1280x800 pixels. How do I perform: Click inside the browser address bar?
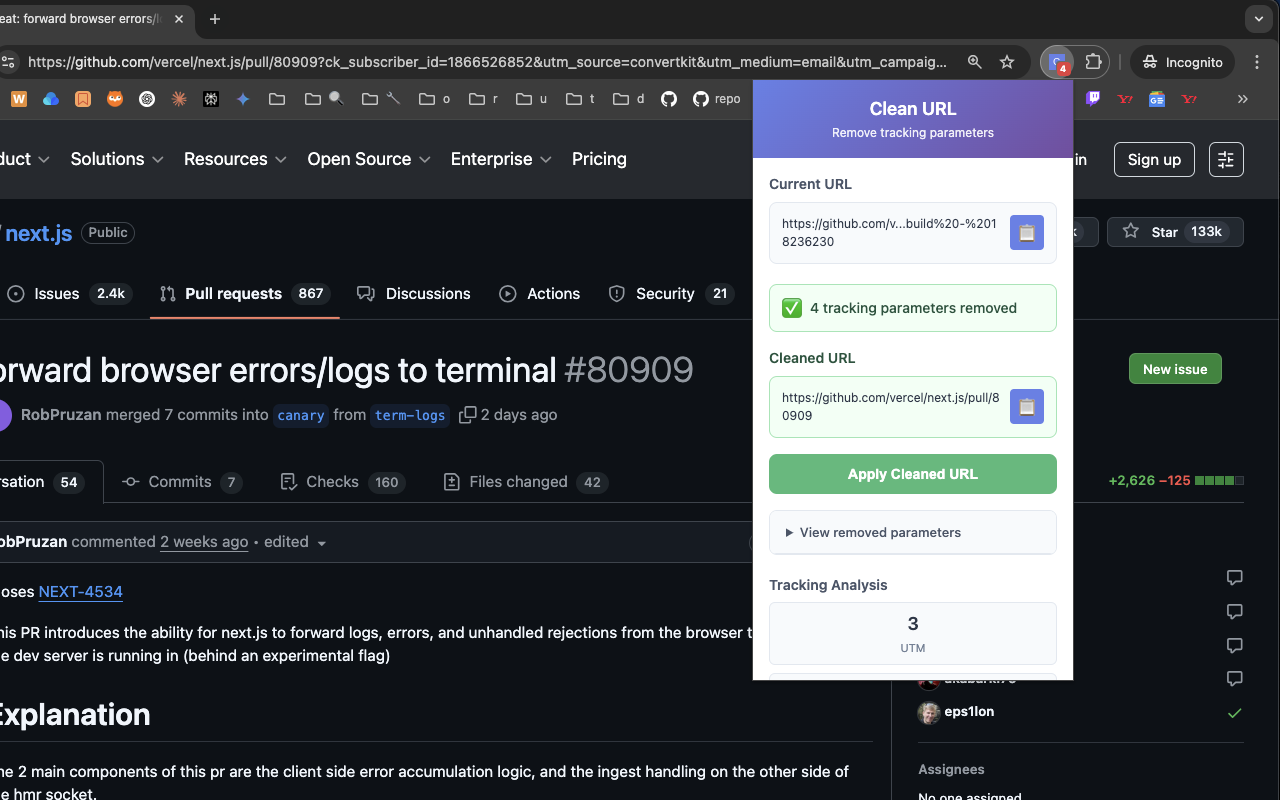[x=500, y=61]
